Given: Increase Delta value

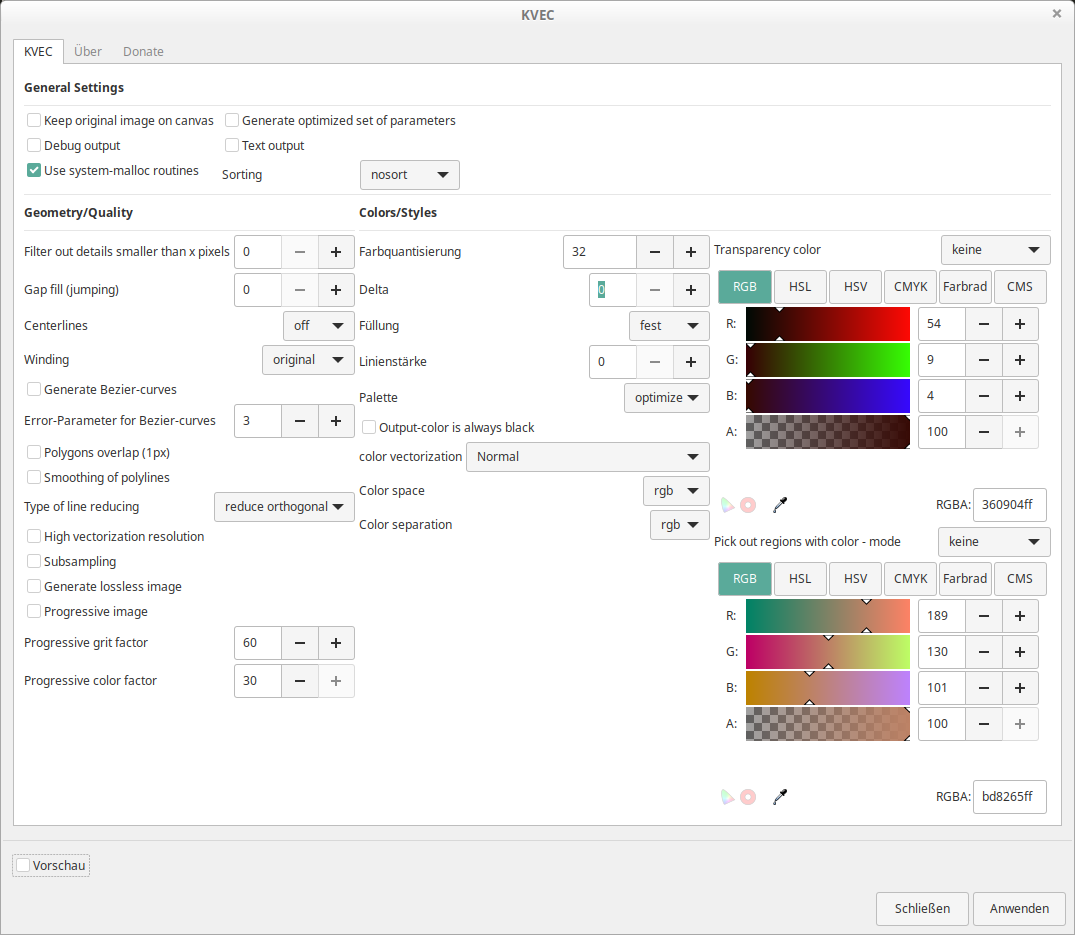Looking at the screenshot, I should pos(691,290).
